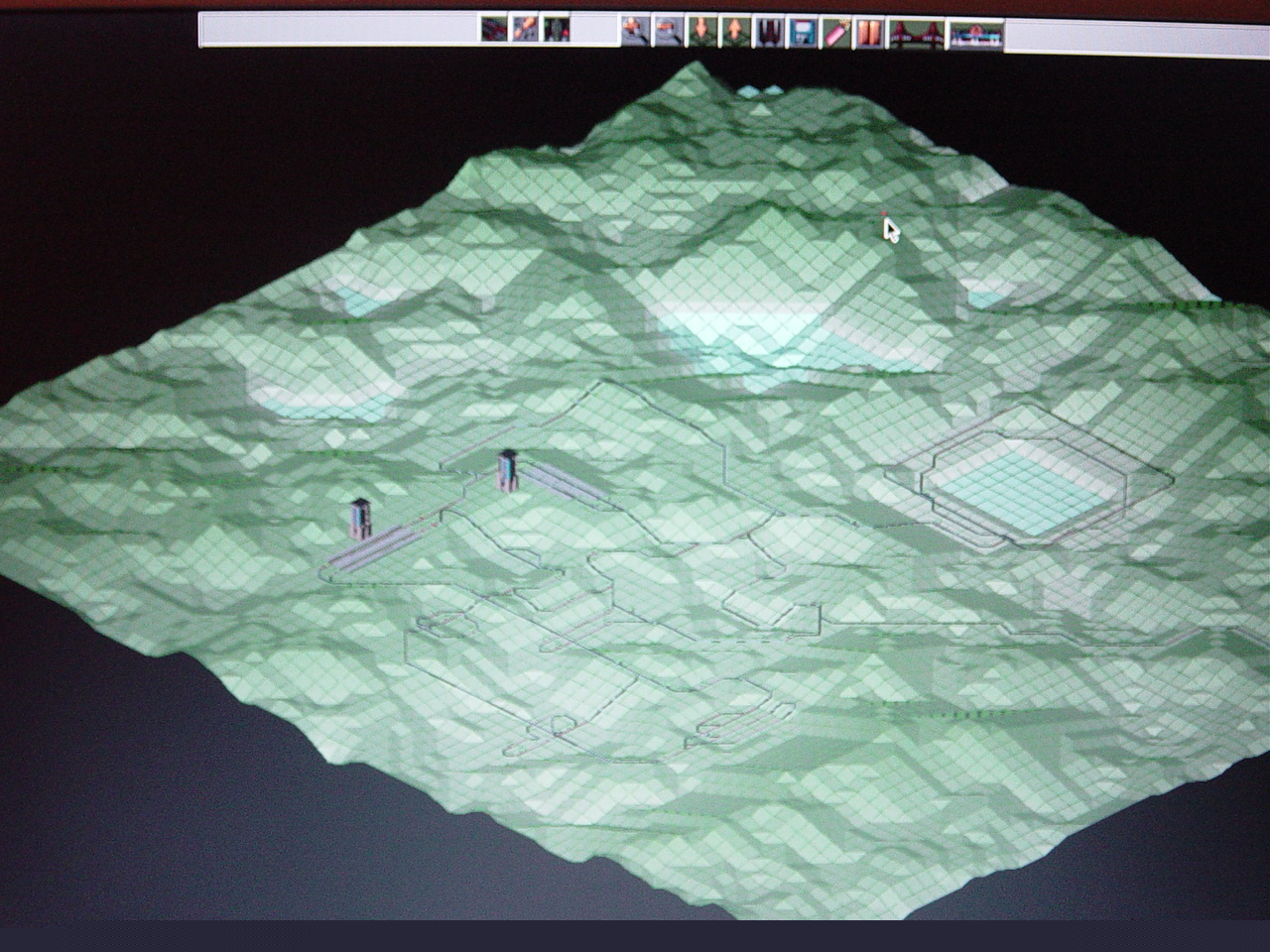This screenshot has height=952, width=1270.
Task: Save game using the floppy disk icon
Action: tap(802, 32)
